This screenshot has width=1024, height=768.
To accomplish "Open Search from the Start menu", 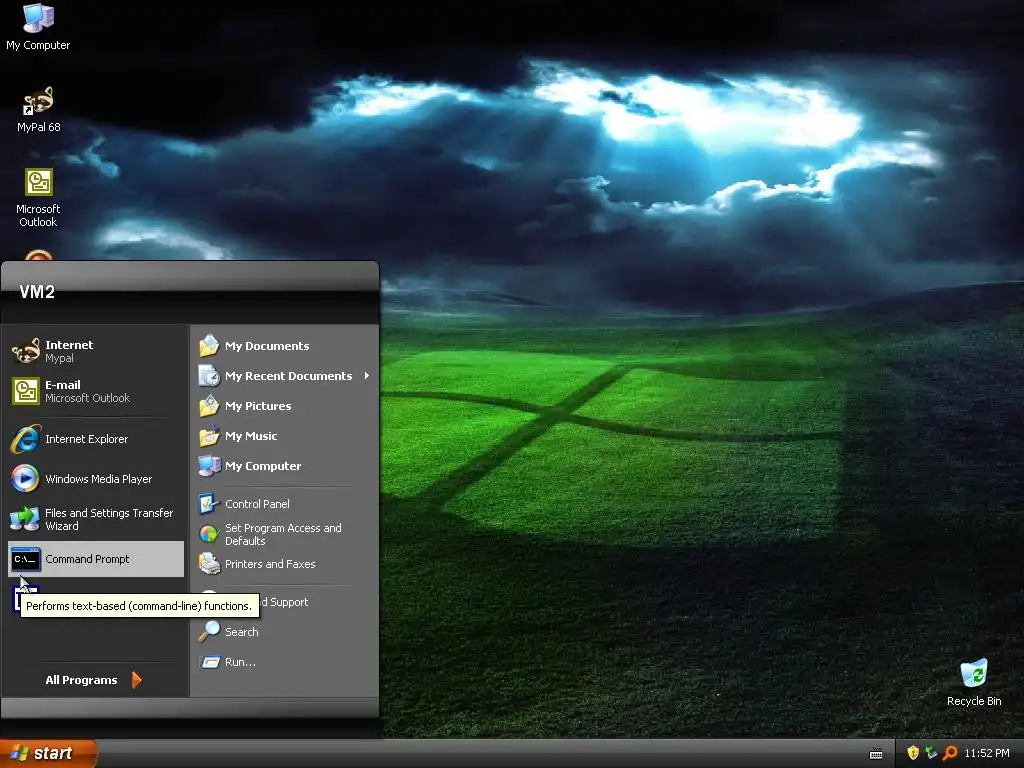I will click(x=284, y=632).
